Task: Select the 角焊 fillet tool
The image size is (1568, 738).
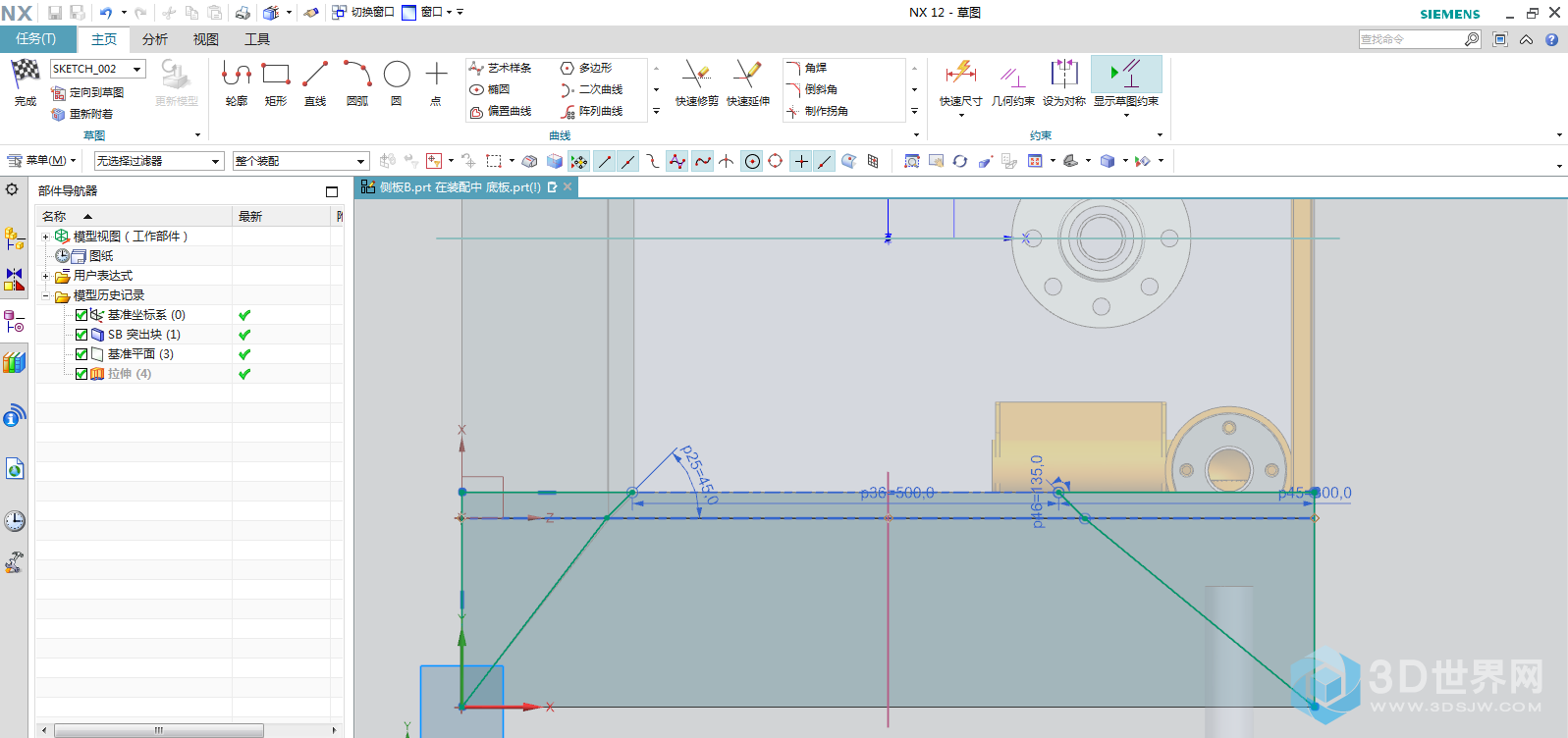Action: point(806,68)
